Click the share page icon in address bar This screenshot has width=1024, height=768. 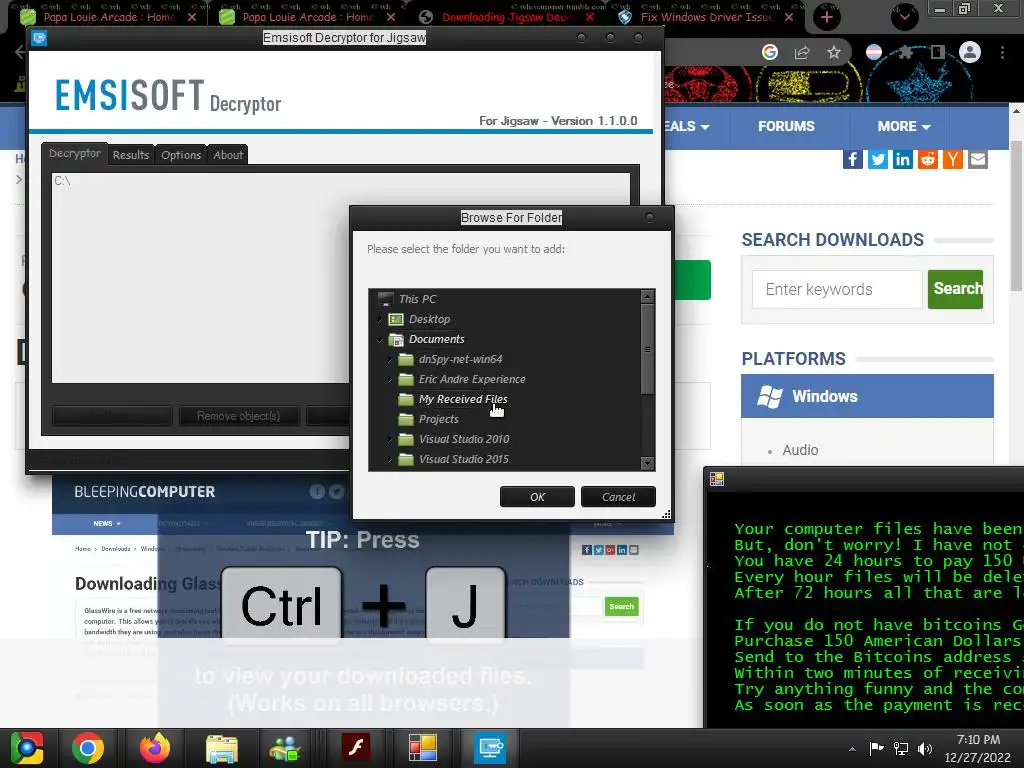802,53
